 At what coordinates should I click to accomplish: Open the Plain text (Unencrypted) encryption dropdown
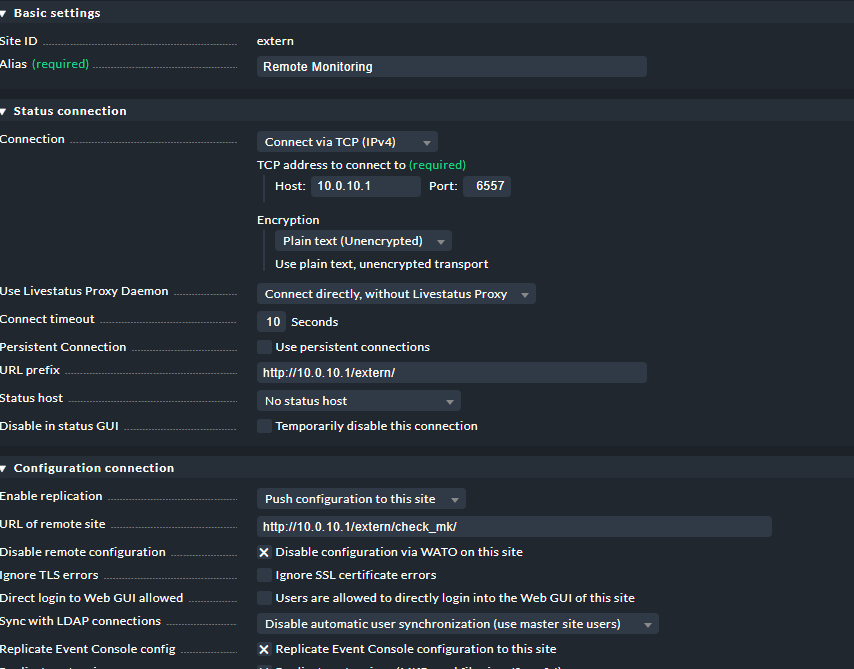(363, 241)
